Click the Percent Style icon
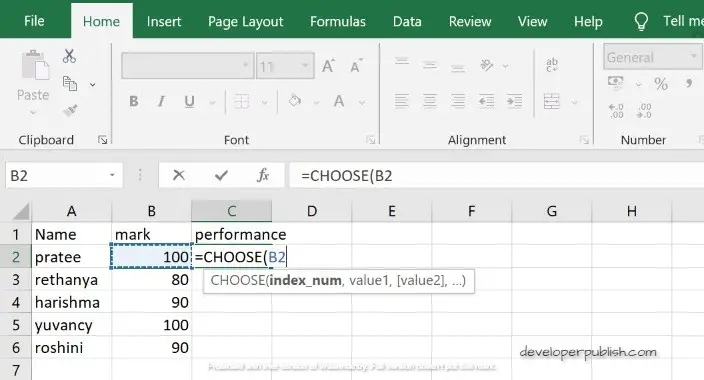The height and width of the screenshot is (380, 704). (661, 84)
